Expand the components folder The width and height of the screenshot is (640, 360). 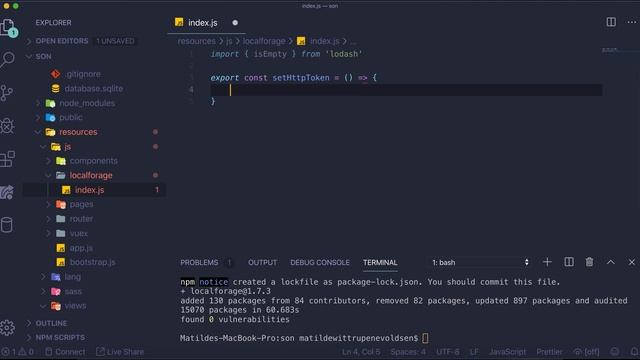[94, 161]
